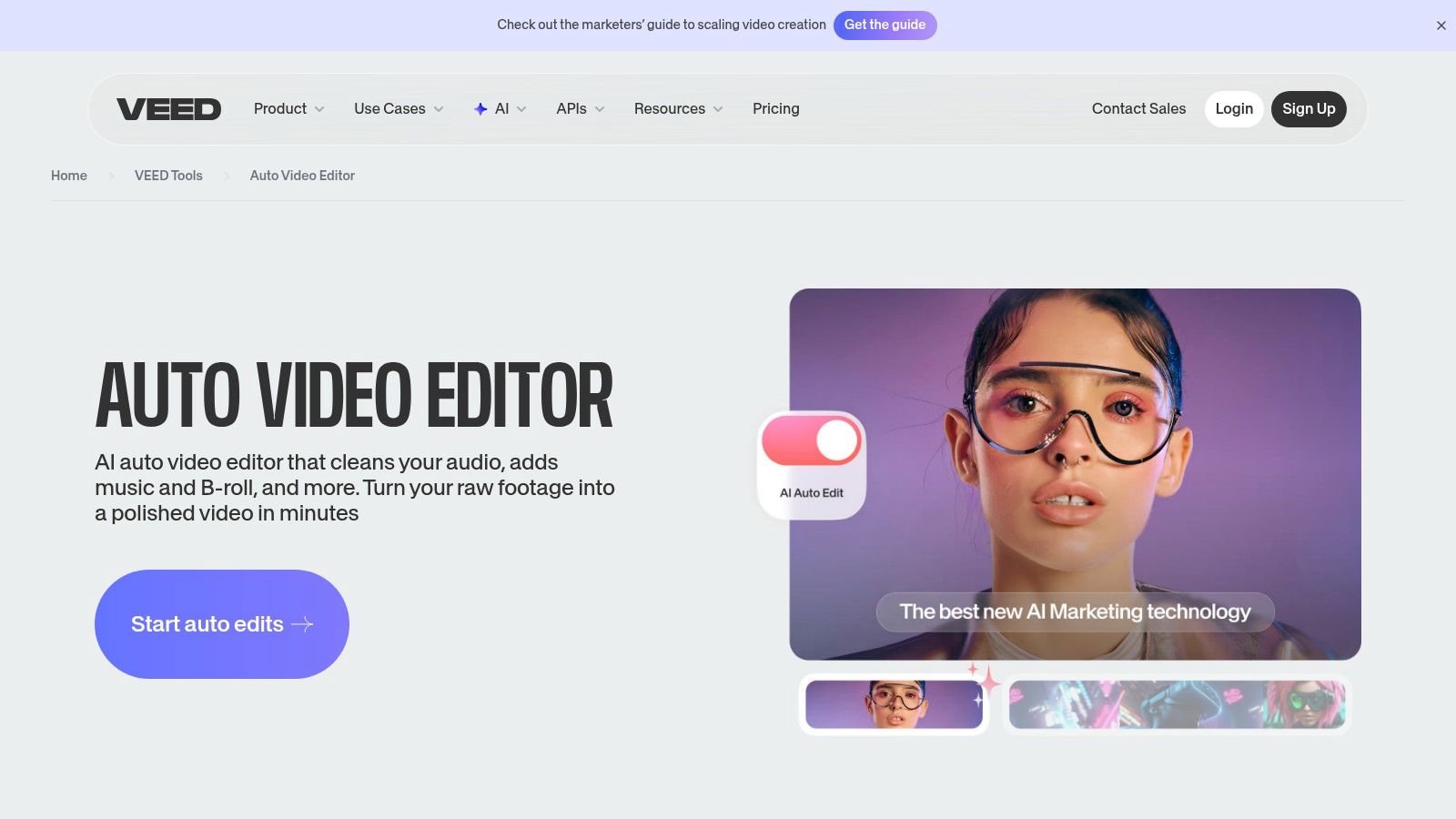Expand the Product dropdown menu
This screenshot has width=1456, height=819.
pos(289,109)
